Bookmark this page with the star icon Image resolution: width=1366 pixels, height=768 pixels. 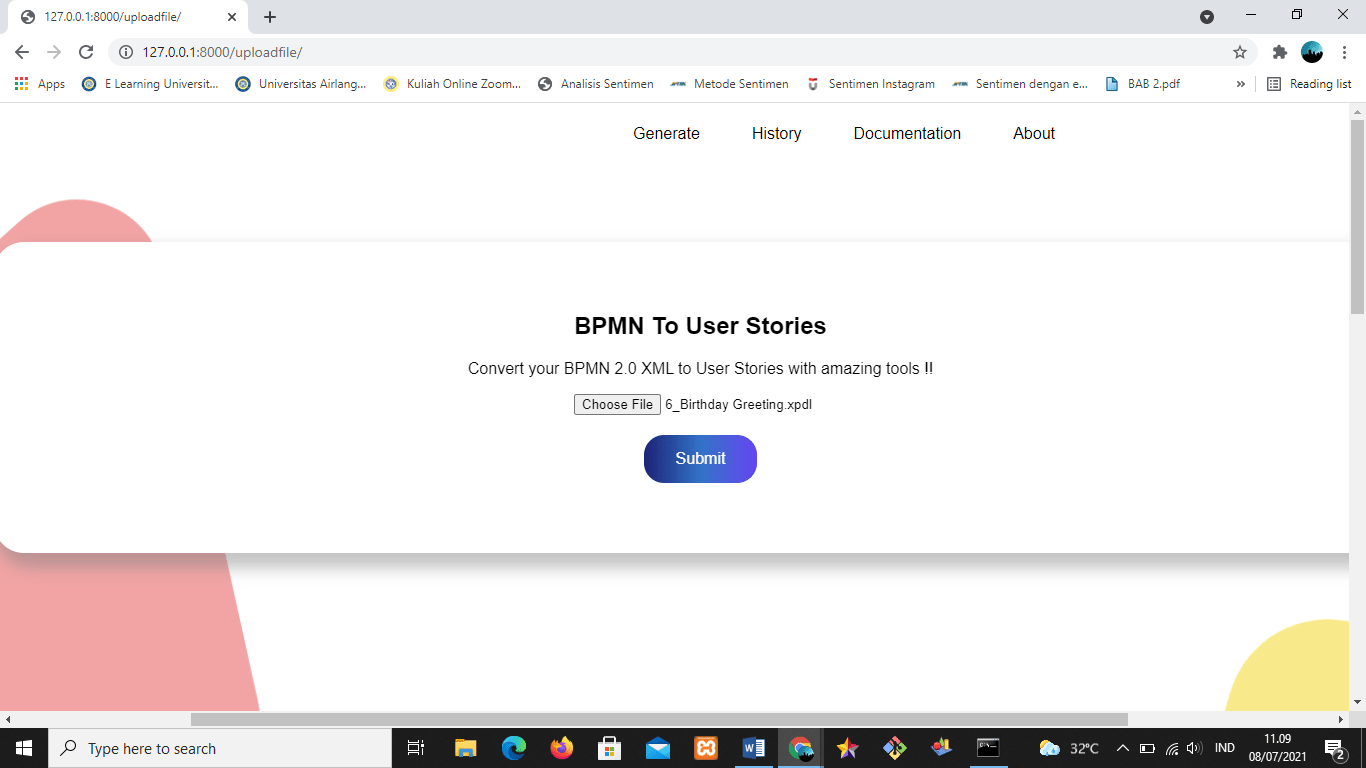[1240, 52]
